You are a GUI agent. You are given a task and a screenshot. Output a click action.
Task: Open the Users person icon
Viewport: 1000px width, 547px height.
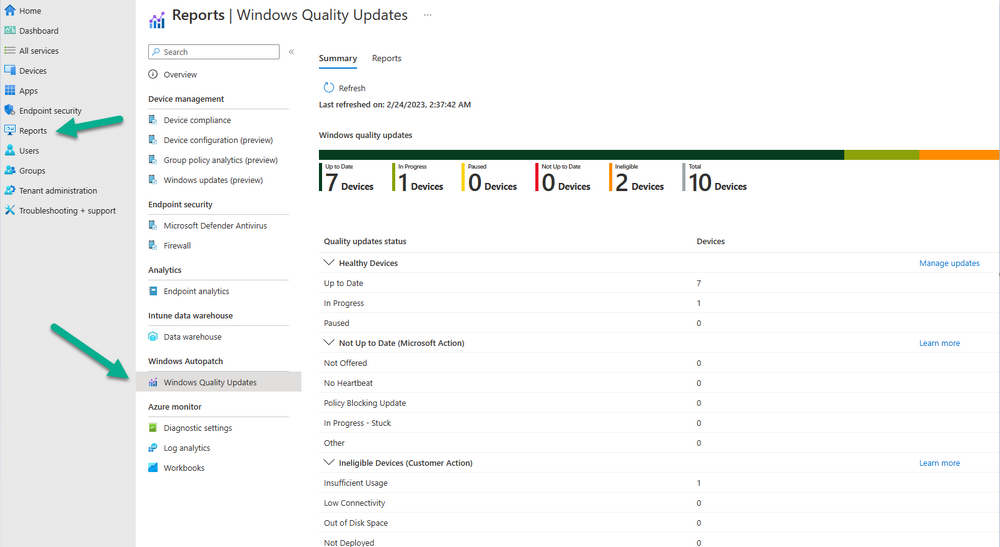[10, 150]
